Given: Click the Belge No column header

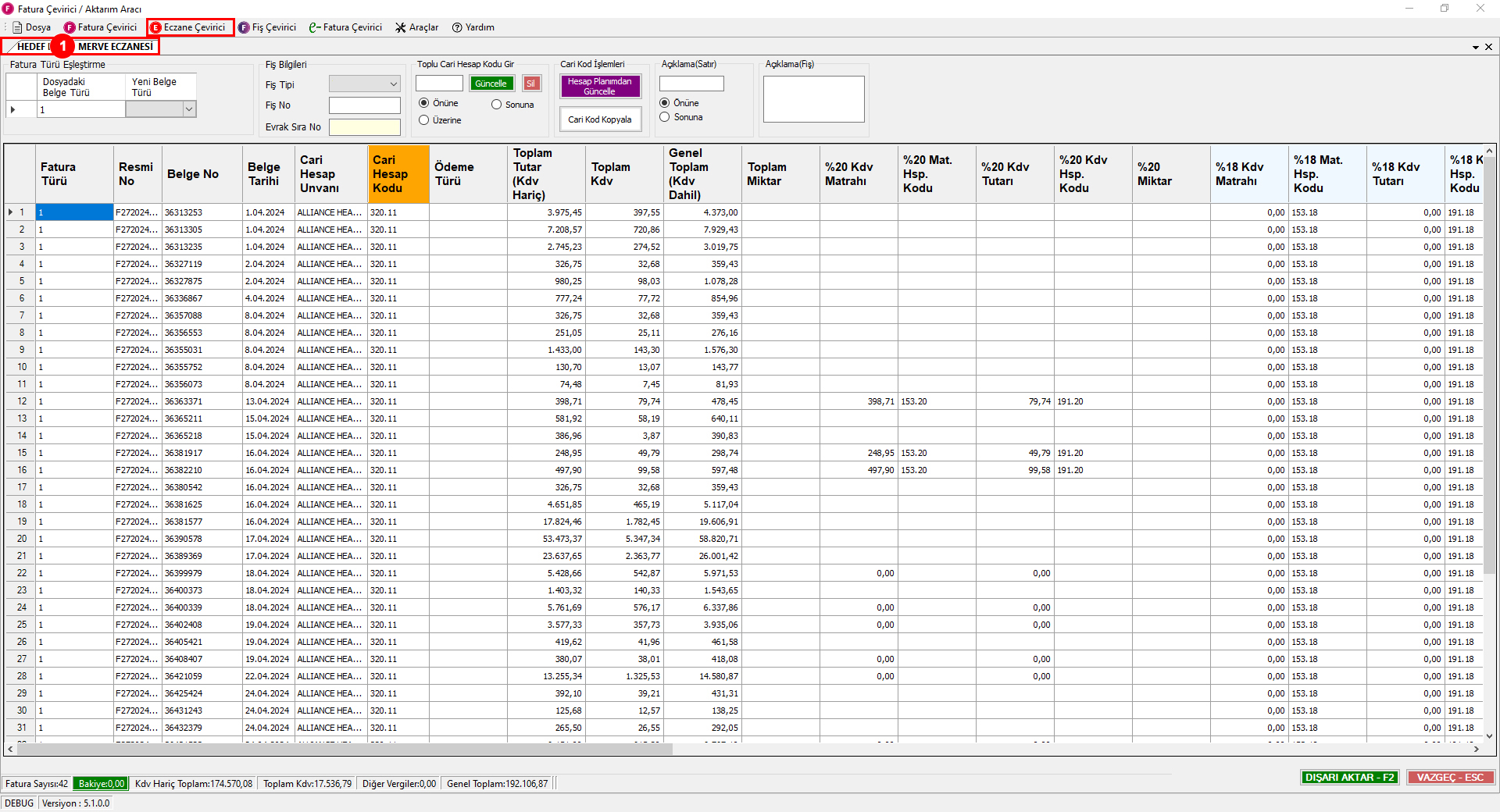Looking at the screenshot, I should tap(202, 174).
